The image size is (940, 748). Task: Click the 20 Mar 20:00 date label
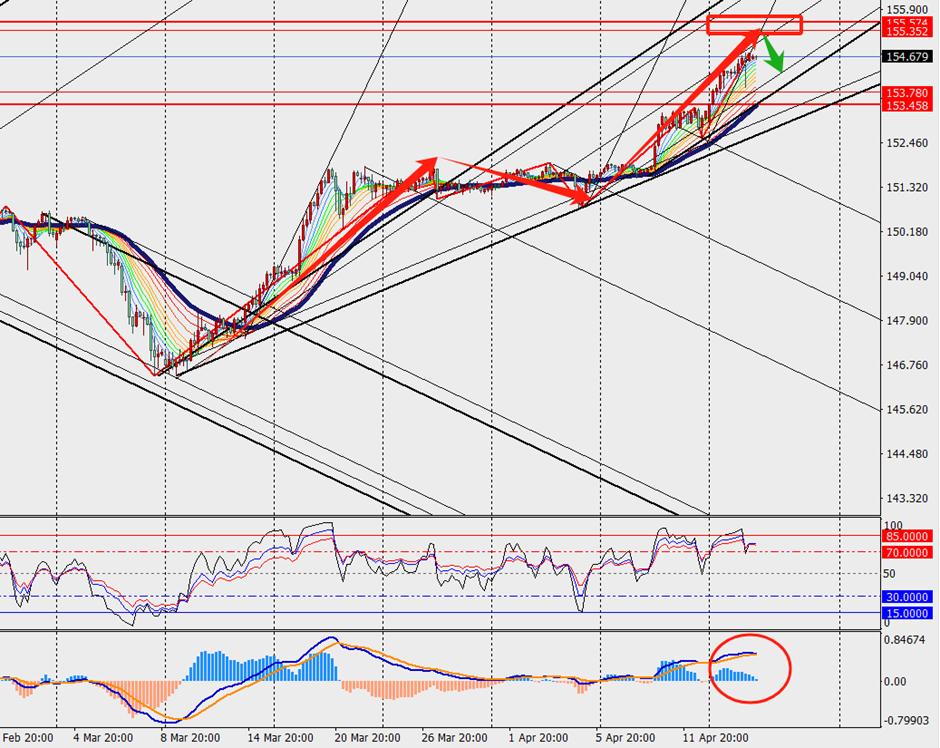(x=367, y=738)
